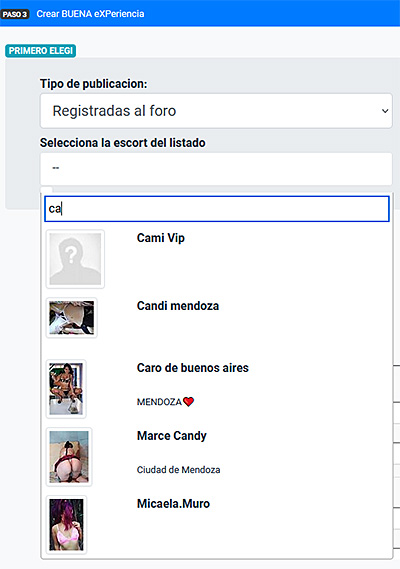The height and width of the screenshot is (569, 400).
Task: Click the Caro de buenos aires thumbnail
Action: point(66,389)
